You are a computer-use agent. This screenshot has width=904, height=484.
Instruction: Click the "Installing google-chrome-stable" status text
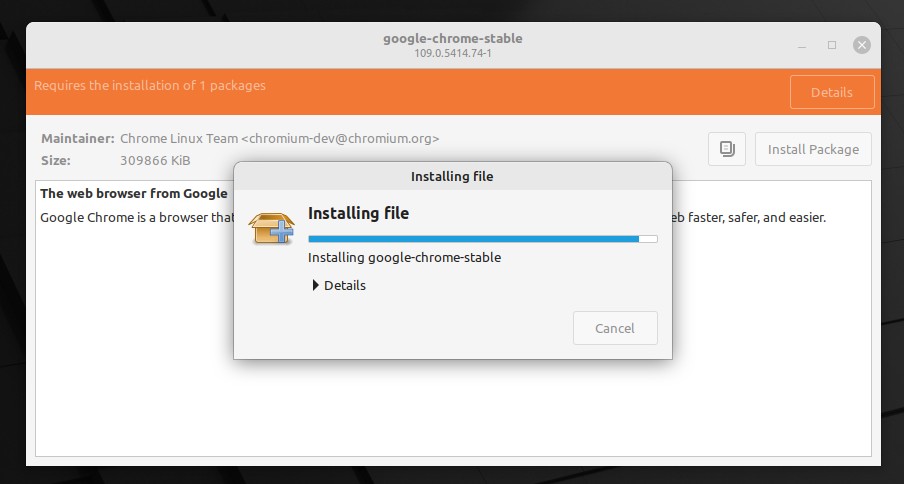[404, 258]
